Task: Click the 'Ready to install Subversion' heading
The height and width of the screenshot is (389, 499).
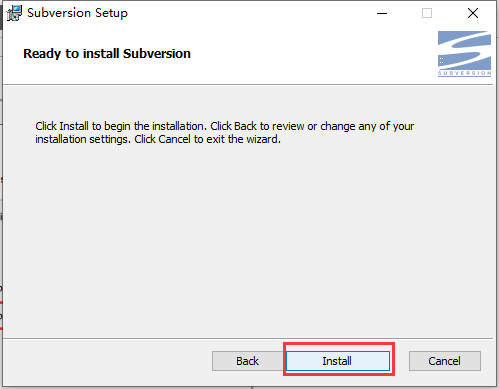Action: tap(107, 53)
